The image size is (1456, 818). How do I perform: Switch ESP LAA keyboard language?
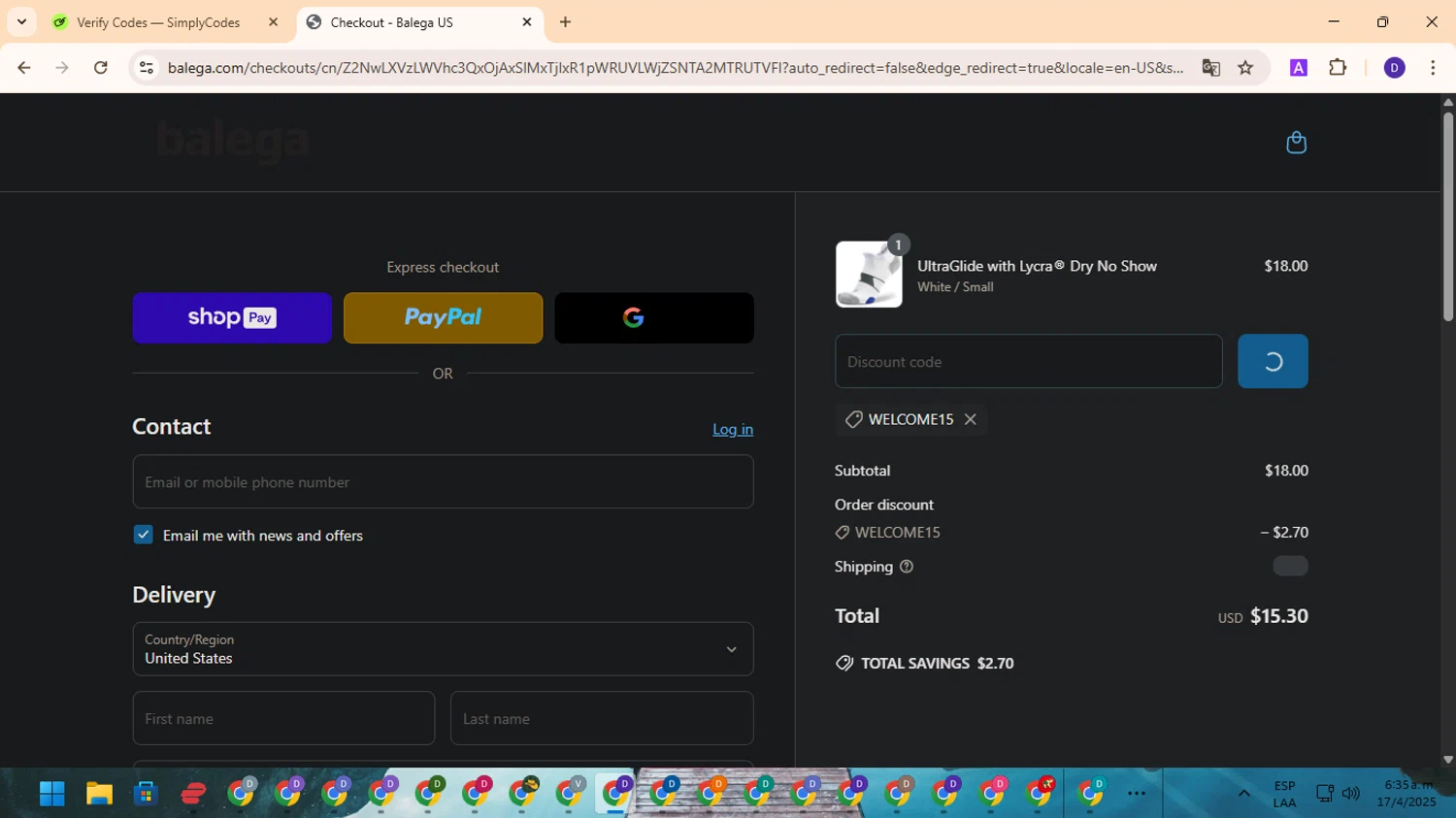point(1284,794)
